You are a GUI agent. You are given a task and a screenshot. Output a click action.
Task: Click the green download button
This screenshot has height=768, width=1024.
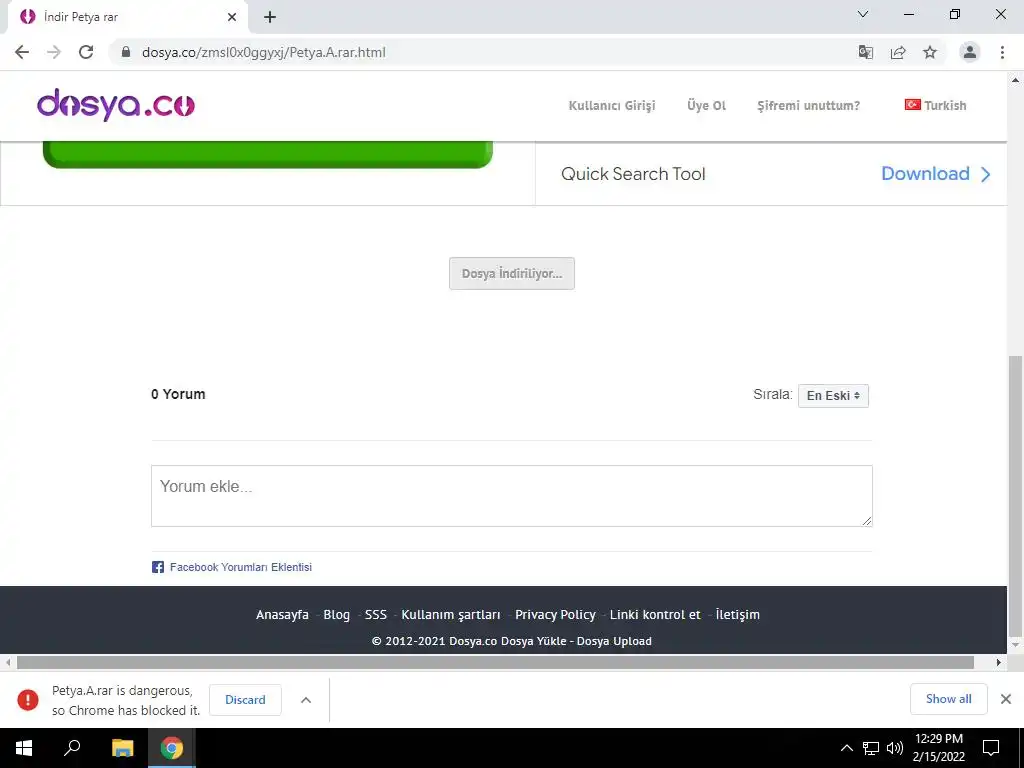[x=268, y=155]
